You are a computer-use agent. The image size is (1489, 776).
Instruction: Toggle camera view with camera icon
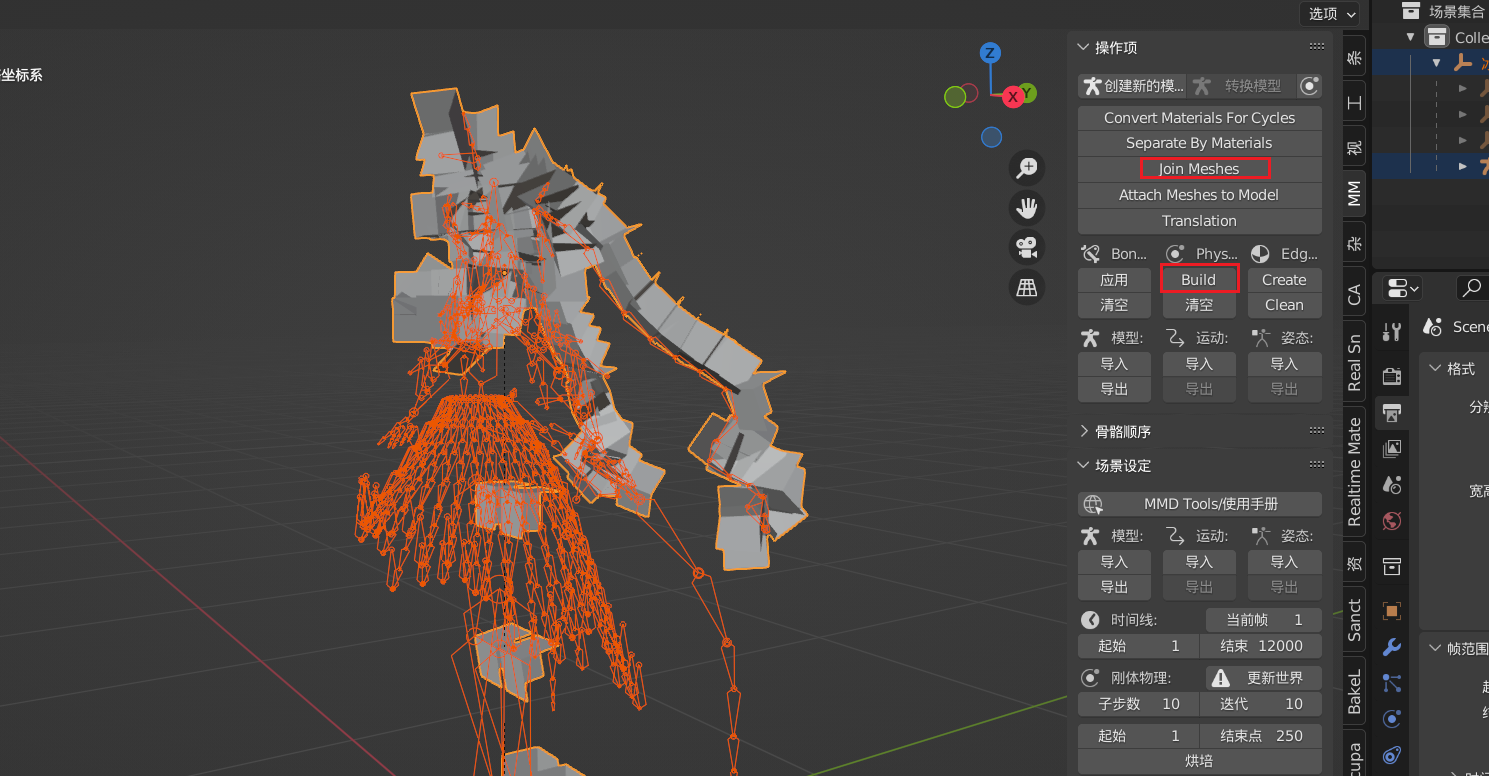tap(1027, 247)
